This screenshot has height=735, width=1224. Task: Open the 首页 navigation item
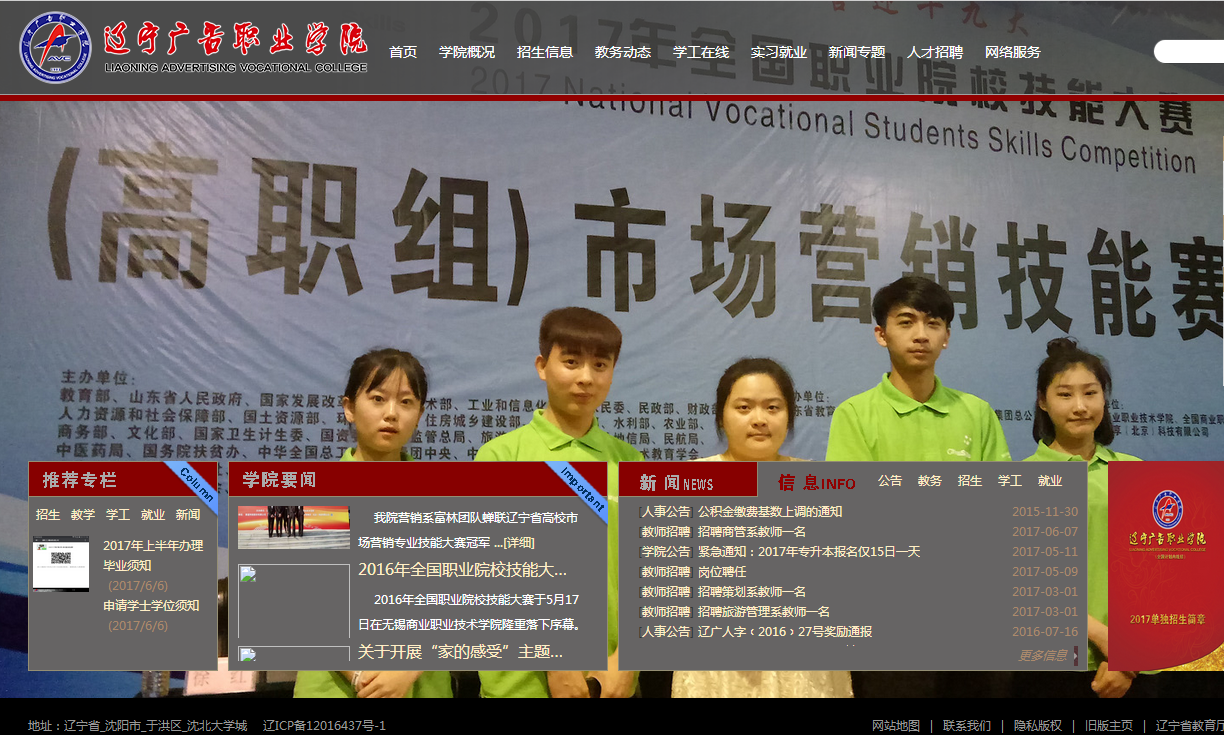tap(403, 52)
